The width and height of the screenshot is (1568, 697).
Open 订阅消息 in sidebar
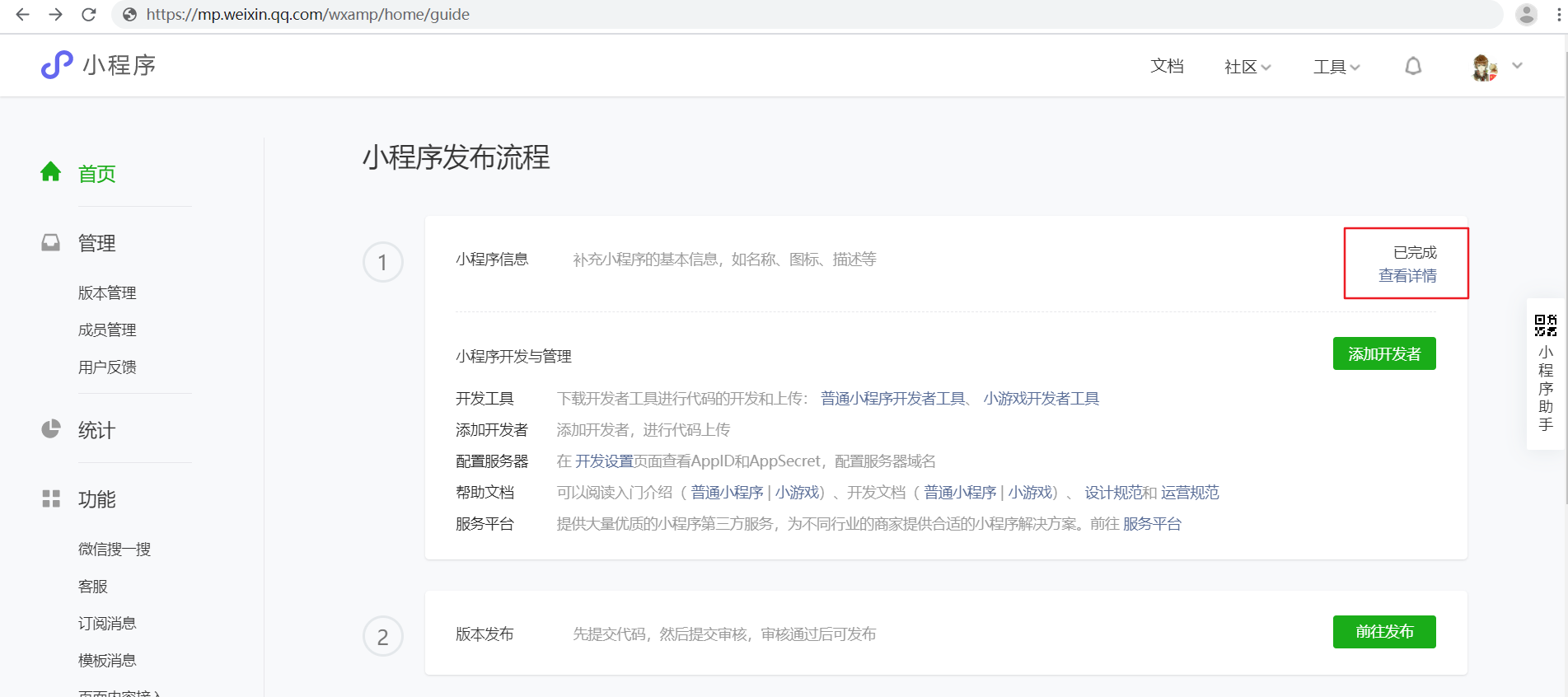point(107,623)
